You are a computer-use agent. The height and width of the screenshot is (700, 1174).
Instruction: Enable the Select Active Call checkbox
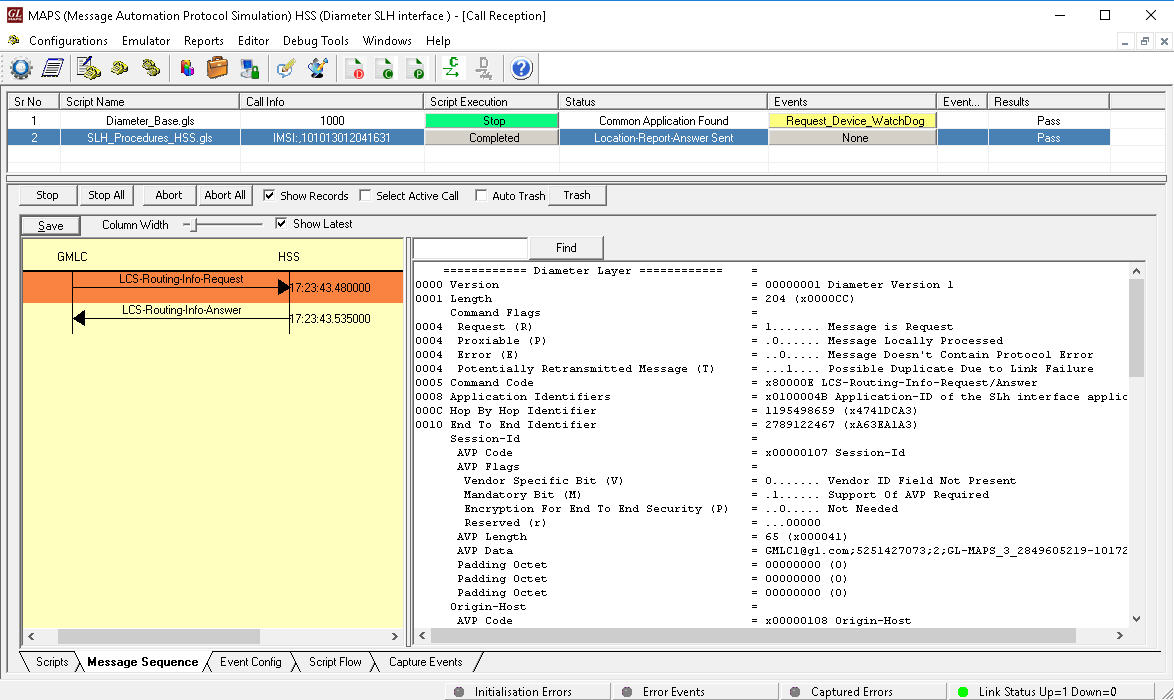click(365, 196)
